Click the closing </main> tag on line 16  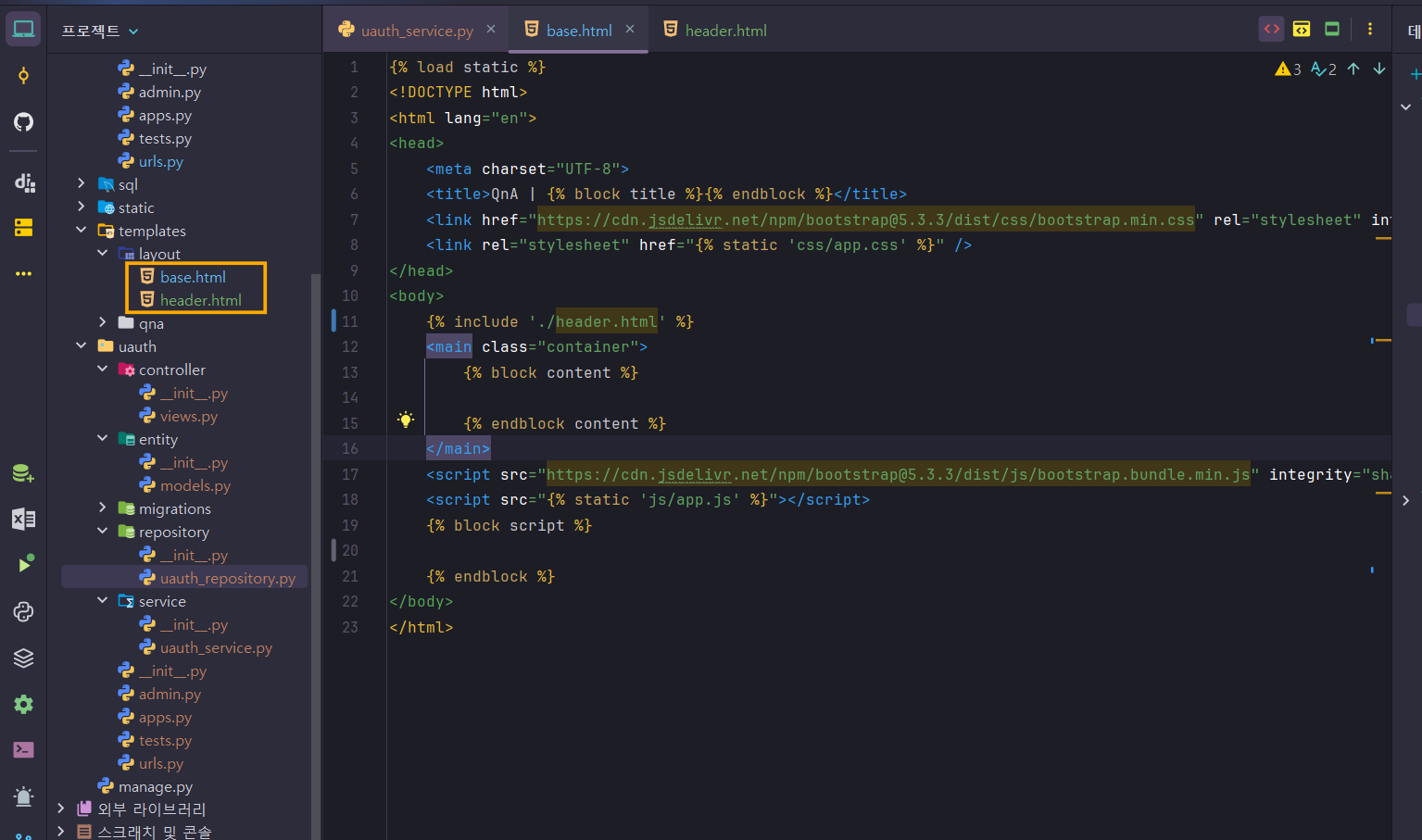[459, 448]
